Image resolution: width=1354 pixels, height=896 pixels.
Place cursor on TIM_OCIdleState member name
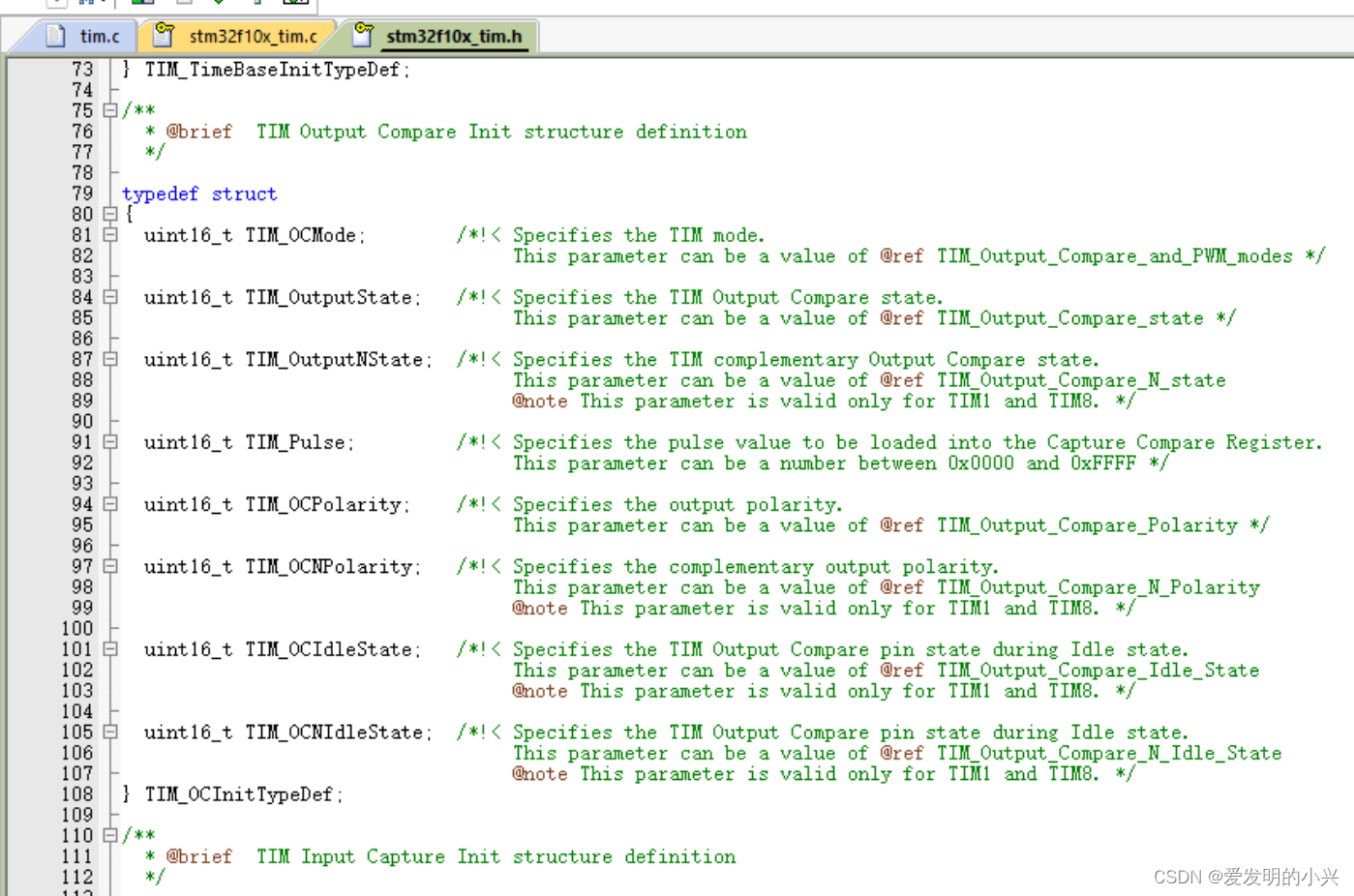pos(328,649)
